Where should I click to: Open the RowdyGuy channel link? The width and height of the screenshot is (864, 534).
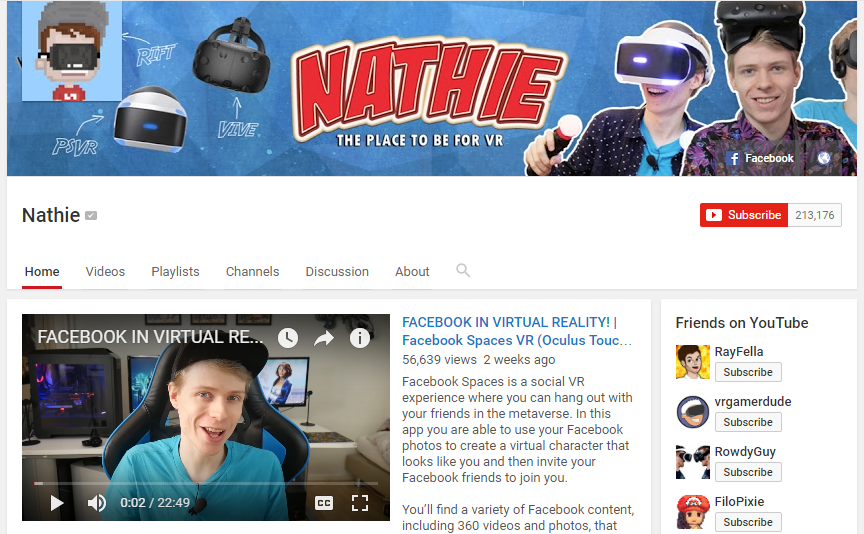coord(745,452)
